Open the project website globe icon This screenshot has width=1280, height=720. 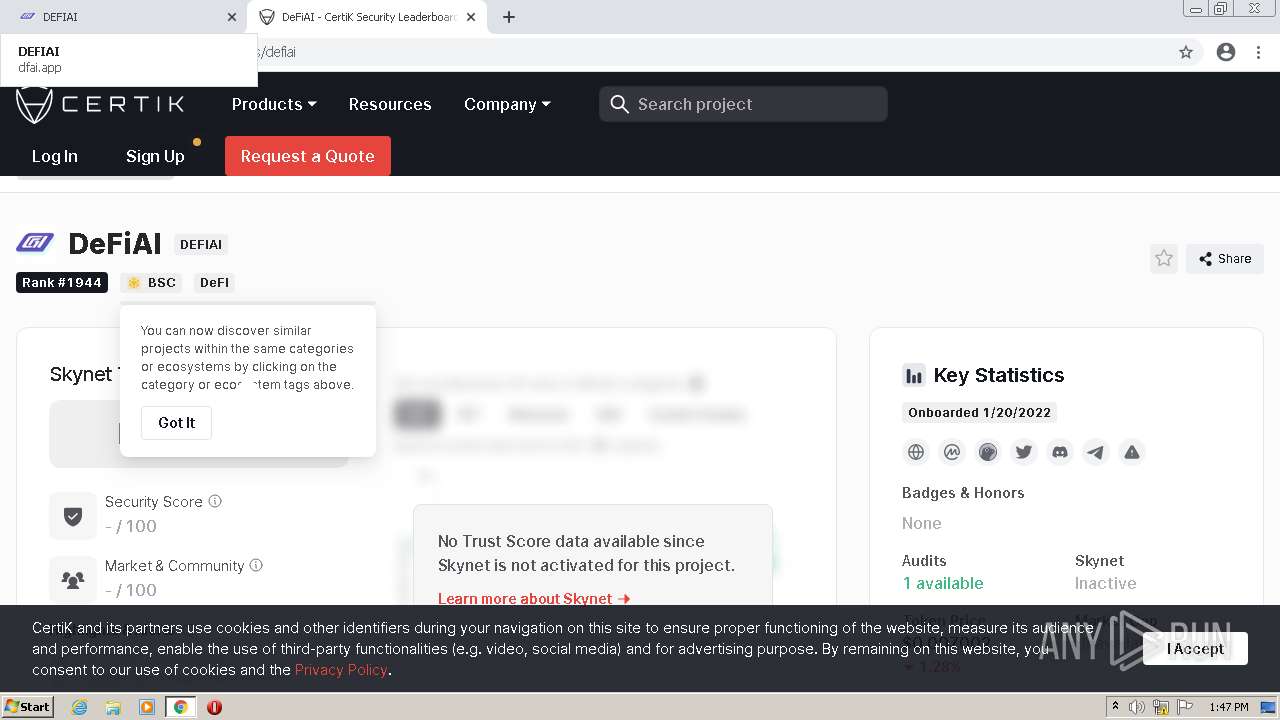916,452
